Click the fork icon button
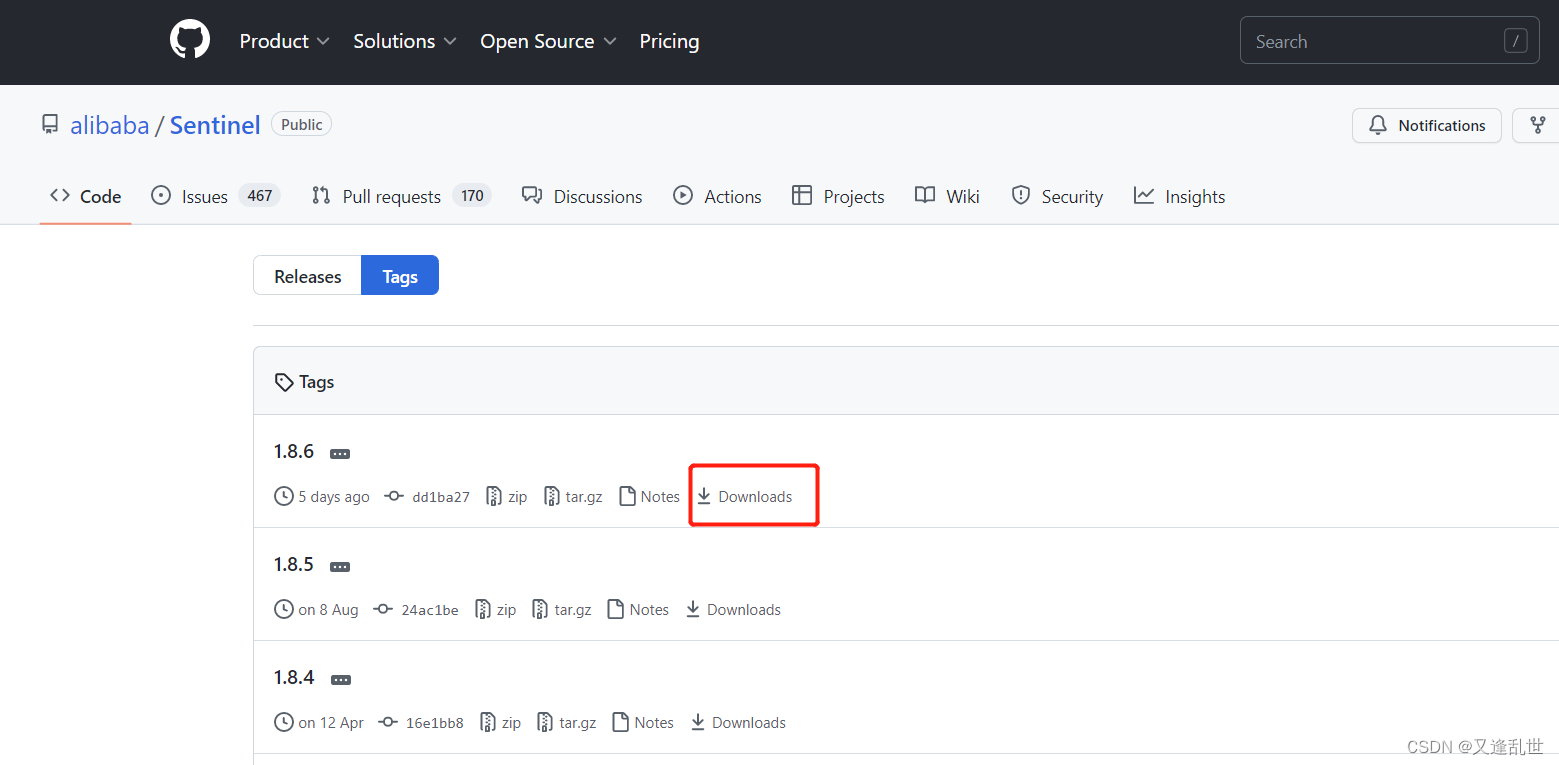This screenshot has width=1559, height=765. [1537, 125]
